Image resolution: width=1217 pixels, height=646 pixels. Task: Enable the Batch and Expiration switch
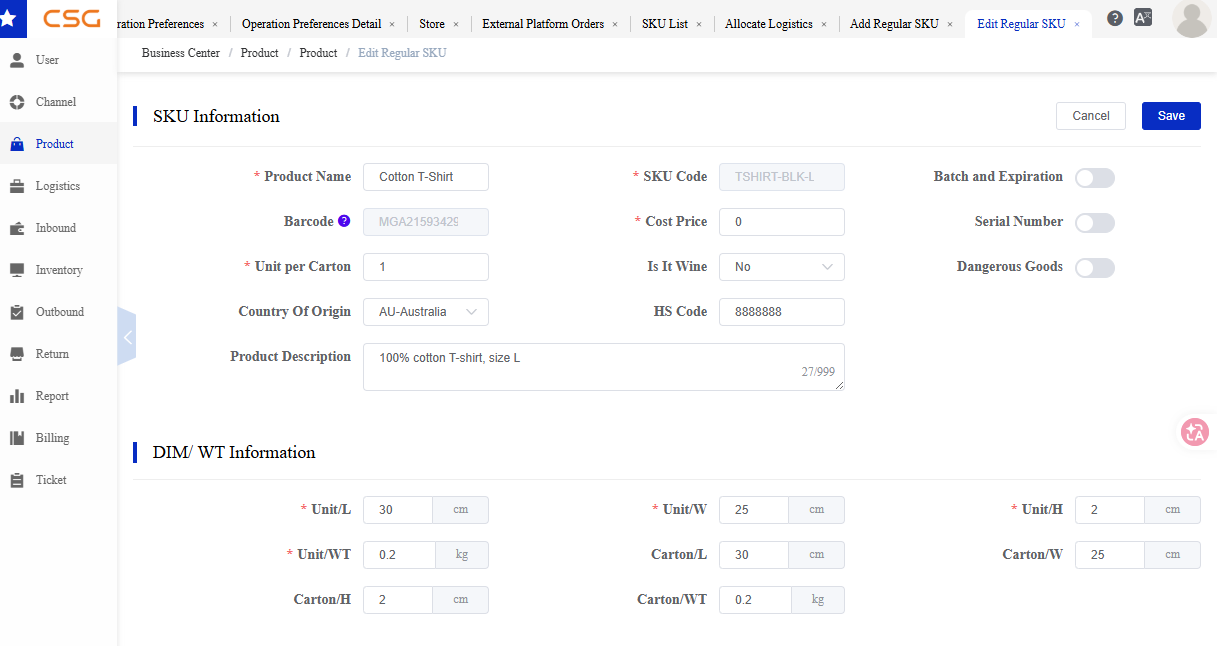click(1095, 178)
